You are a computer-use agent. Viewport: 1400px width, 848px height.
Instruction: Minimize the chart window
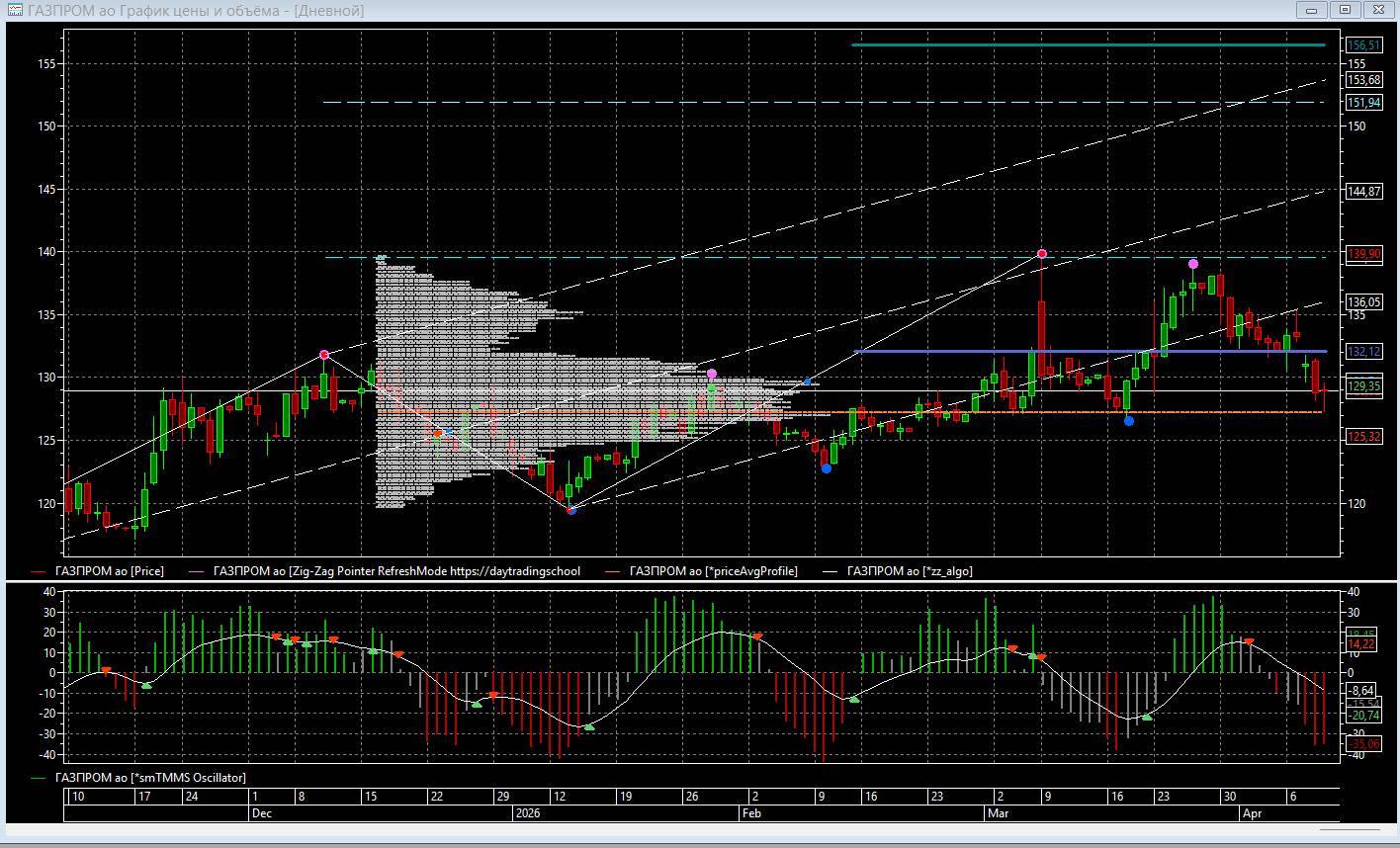tap(1312, 10)
